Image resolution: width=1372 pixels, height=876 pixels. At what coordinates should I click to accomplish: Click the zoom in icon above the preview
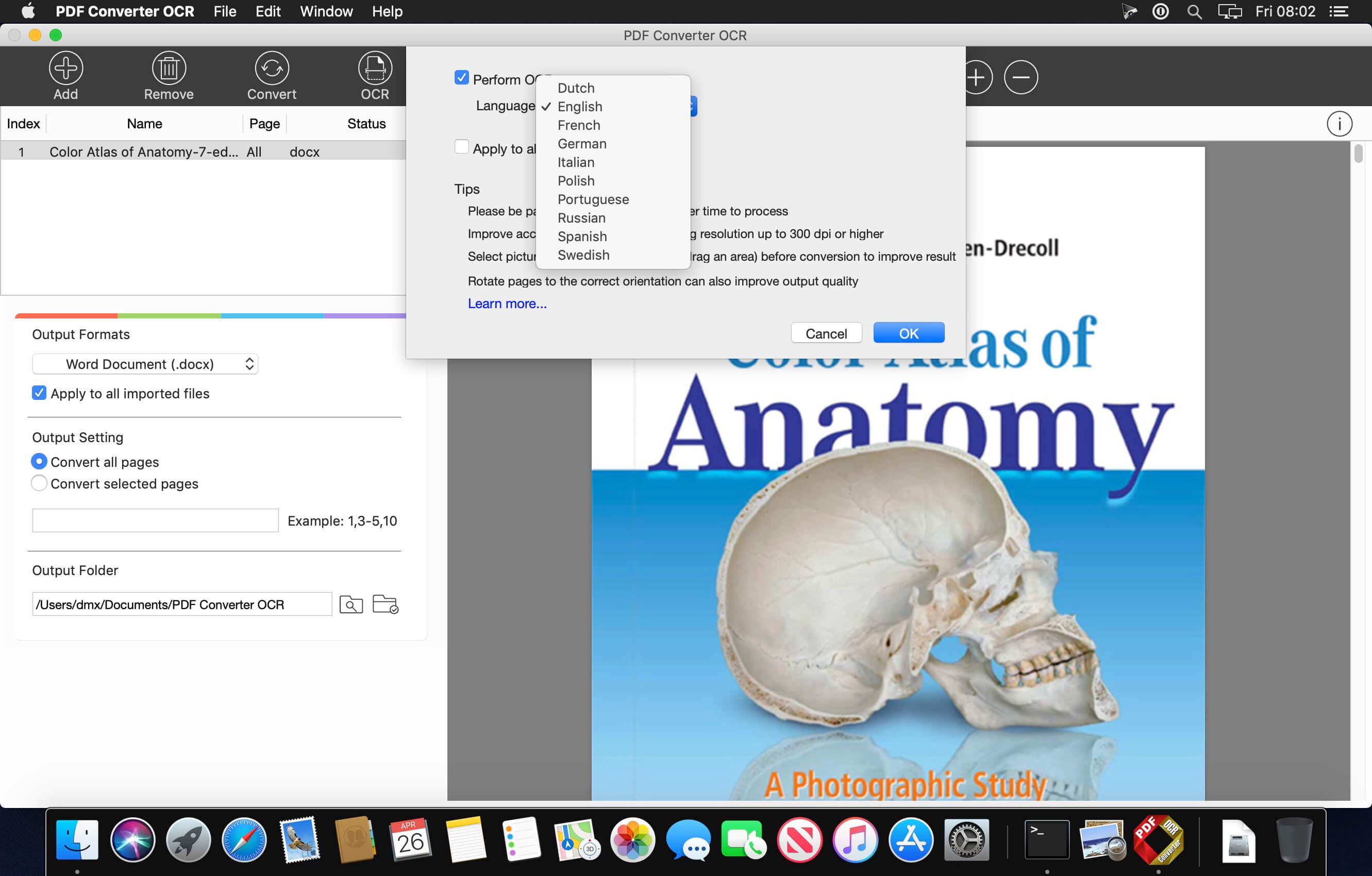pos(977,76)
